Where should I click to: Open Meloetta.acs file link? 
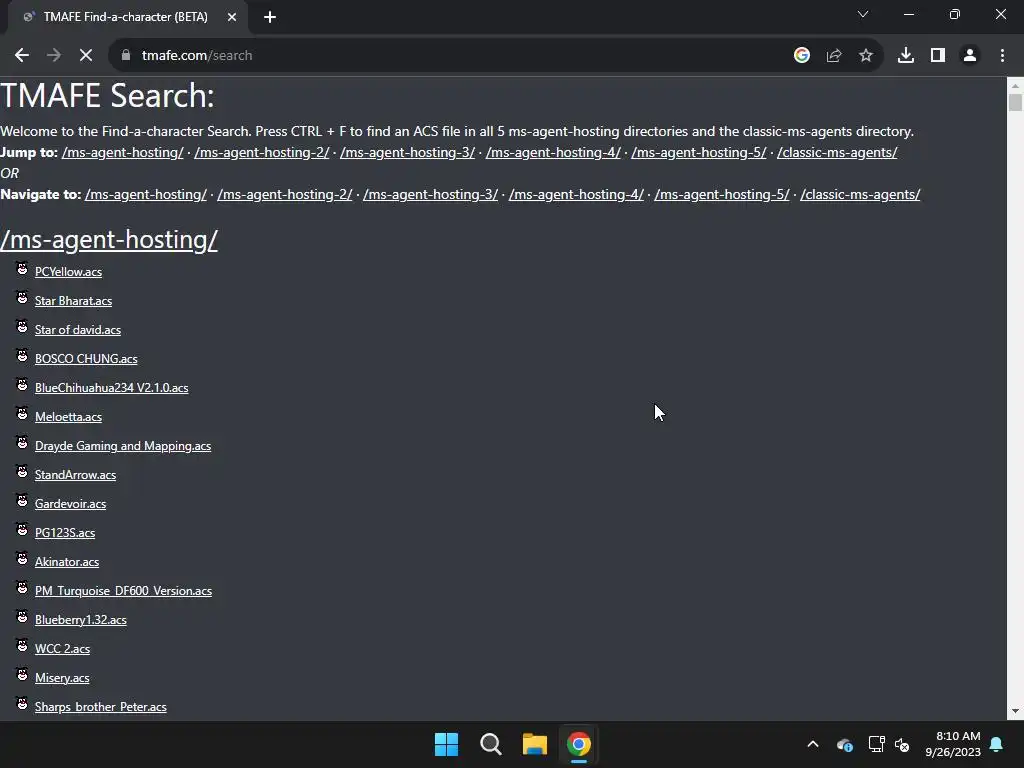coord(69,417)
